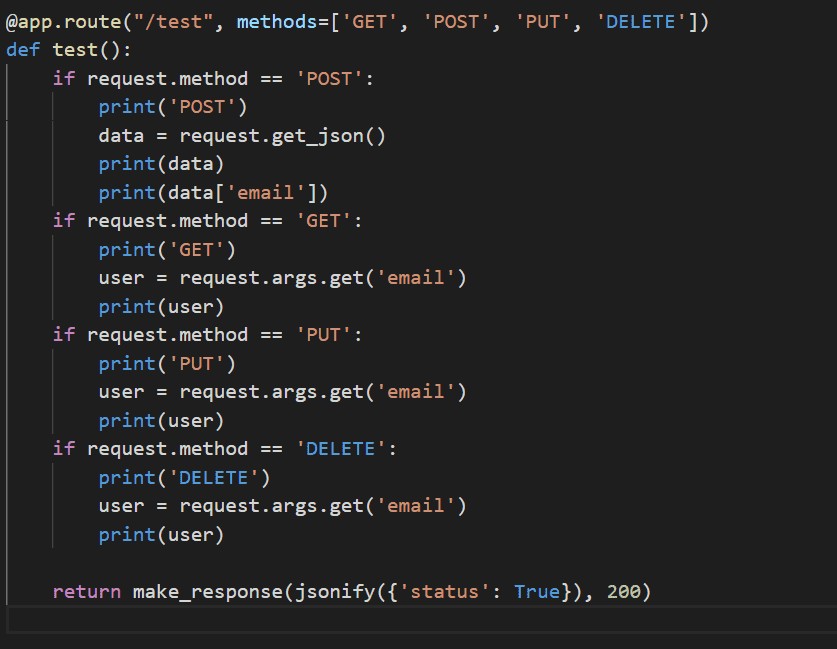Click the @app.route decorator text

[63, 22]
